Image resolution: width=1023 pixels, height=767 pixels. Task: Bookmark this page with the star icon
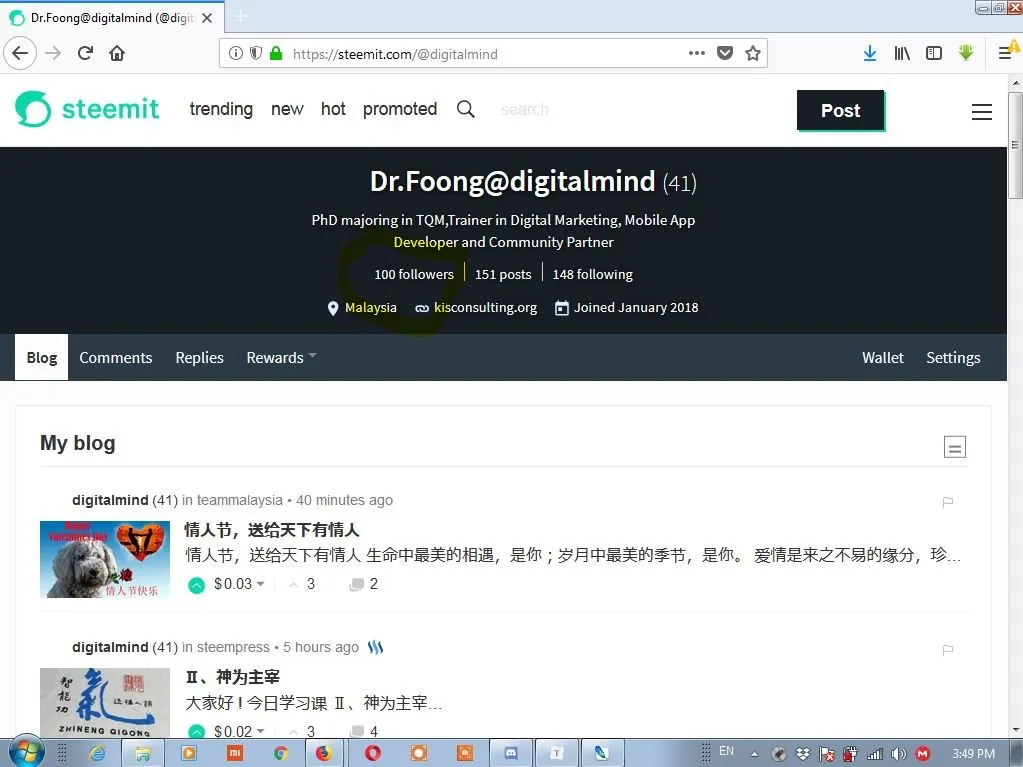click(x=753, y=53)
